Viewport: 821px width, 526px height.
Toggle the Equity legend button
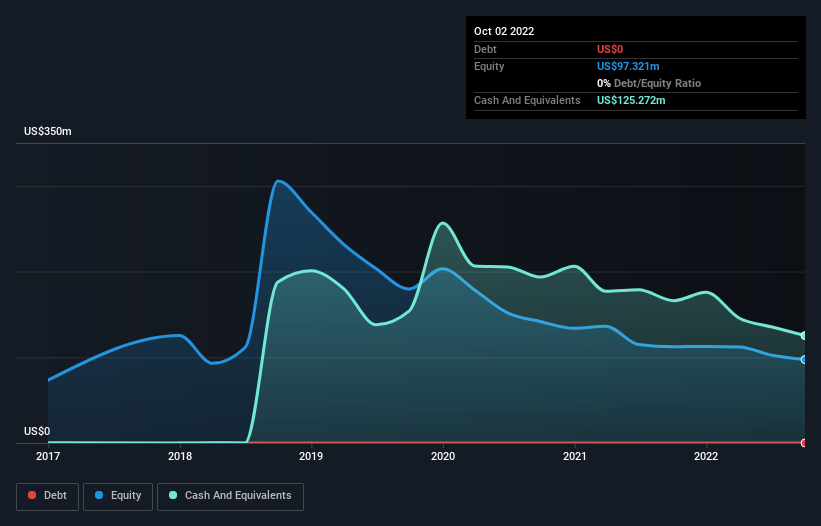pyautogui.click(x=118, y=496)
